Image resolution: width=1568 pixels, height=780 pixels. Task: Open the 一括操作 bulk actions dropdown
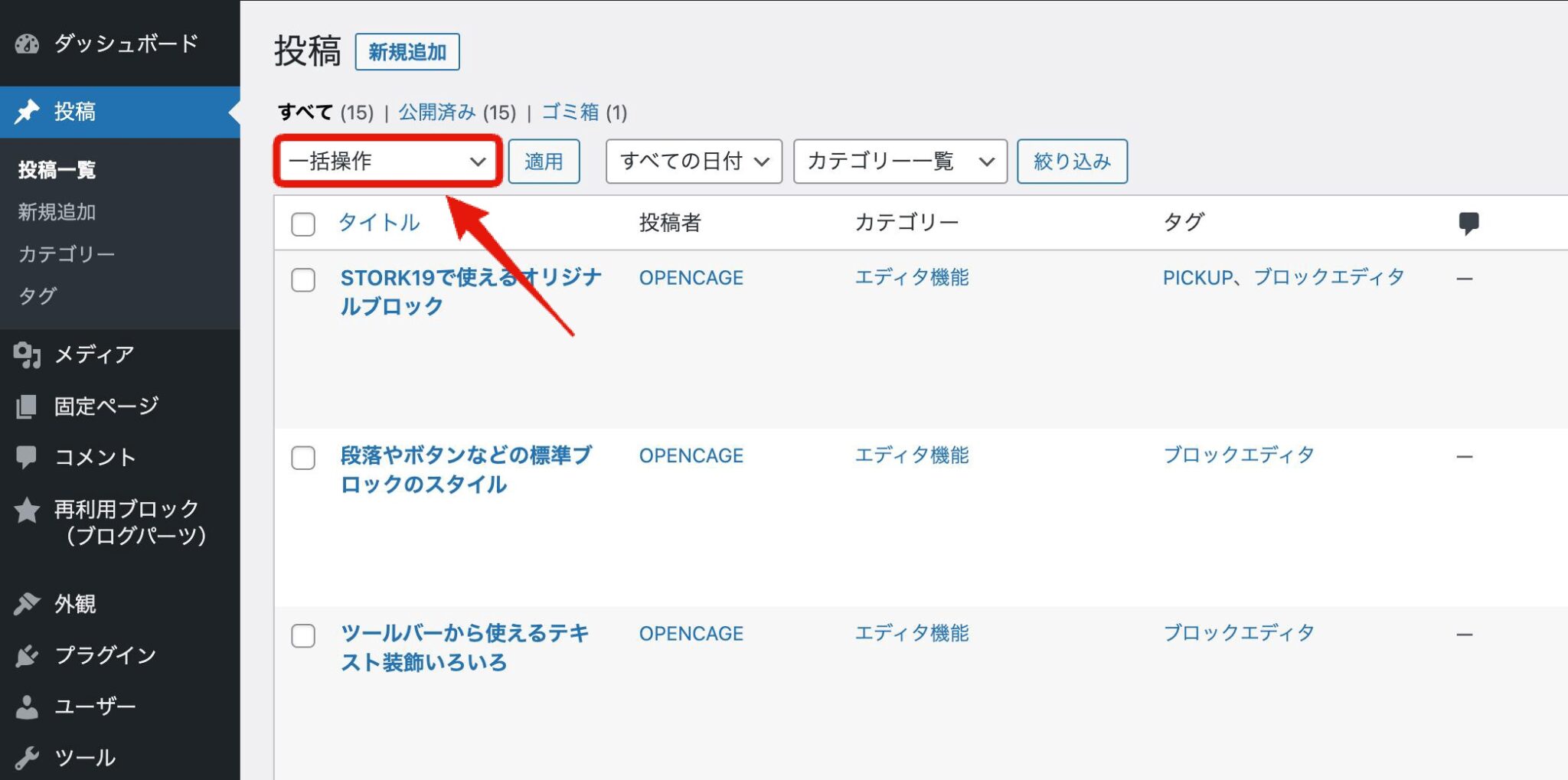pos(387,161)
